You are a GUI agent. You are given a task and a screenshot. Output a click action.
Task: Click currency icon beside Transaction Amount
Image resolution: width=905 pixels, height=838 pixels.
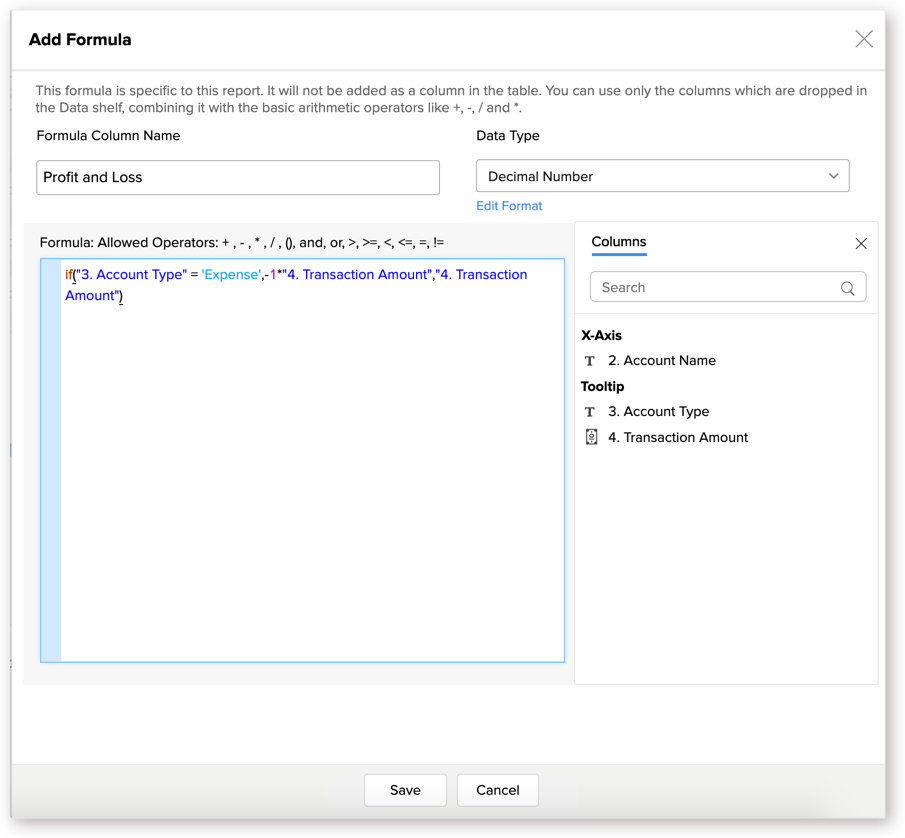point(591,437)
